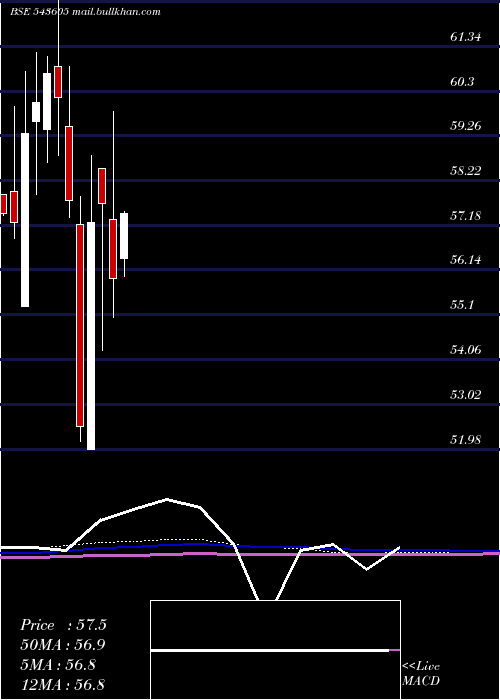Click the 61.34 price axis label

tap(466, 37)
